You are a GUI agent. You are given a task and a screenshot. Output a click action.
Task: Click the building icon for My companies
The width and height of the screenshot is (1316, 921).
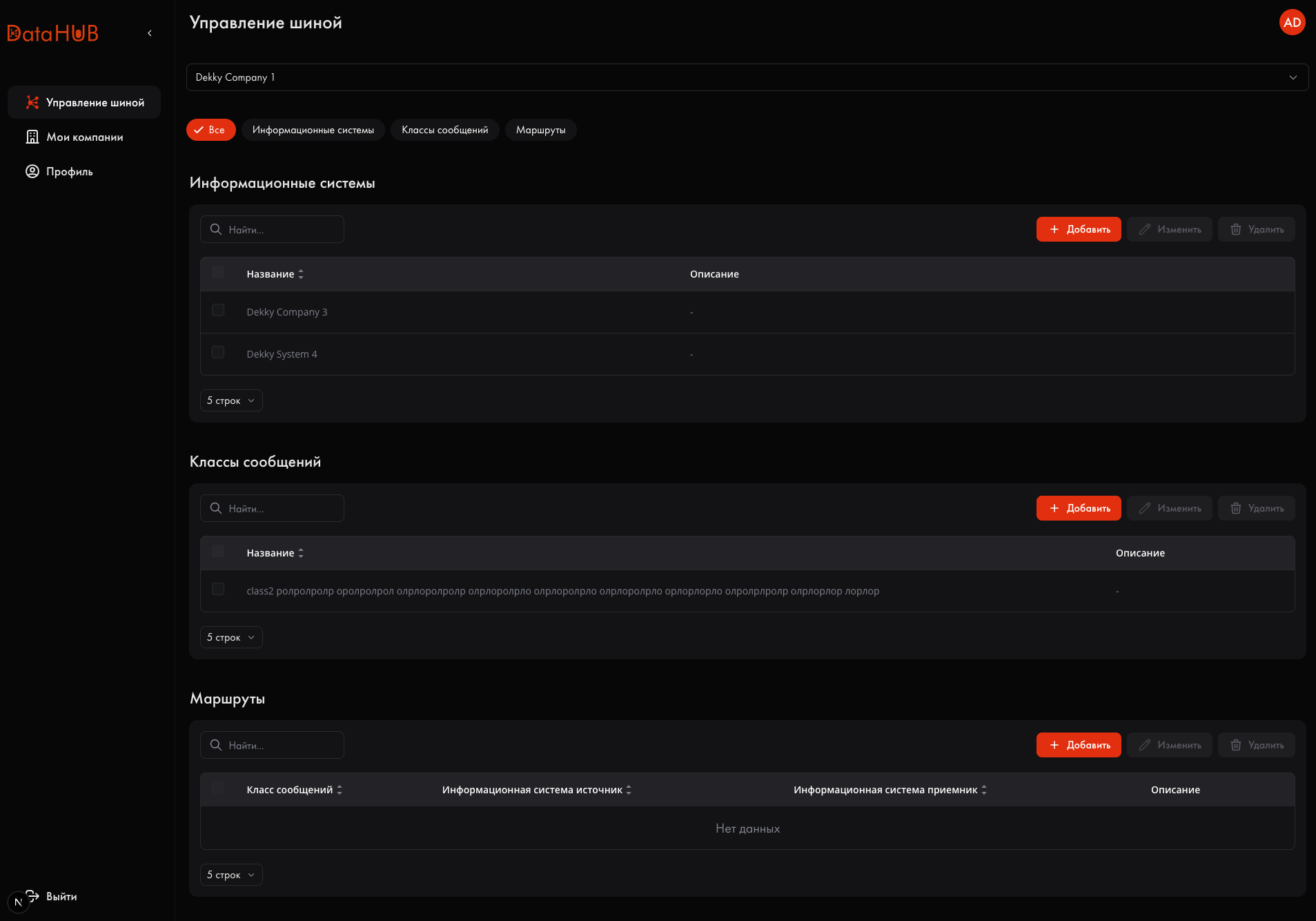(32, 137)
